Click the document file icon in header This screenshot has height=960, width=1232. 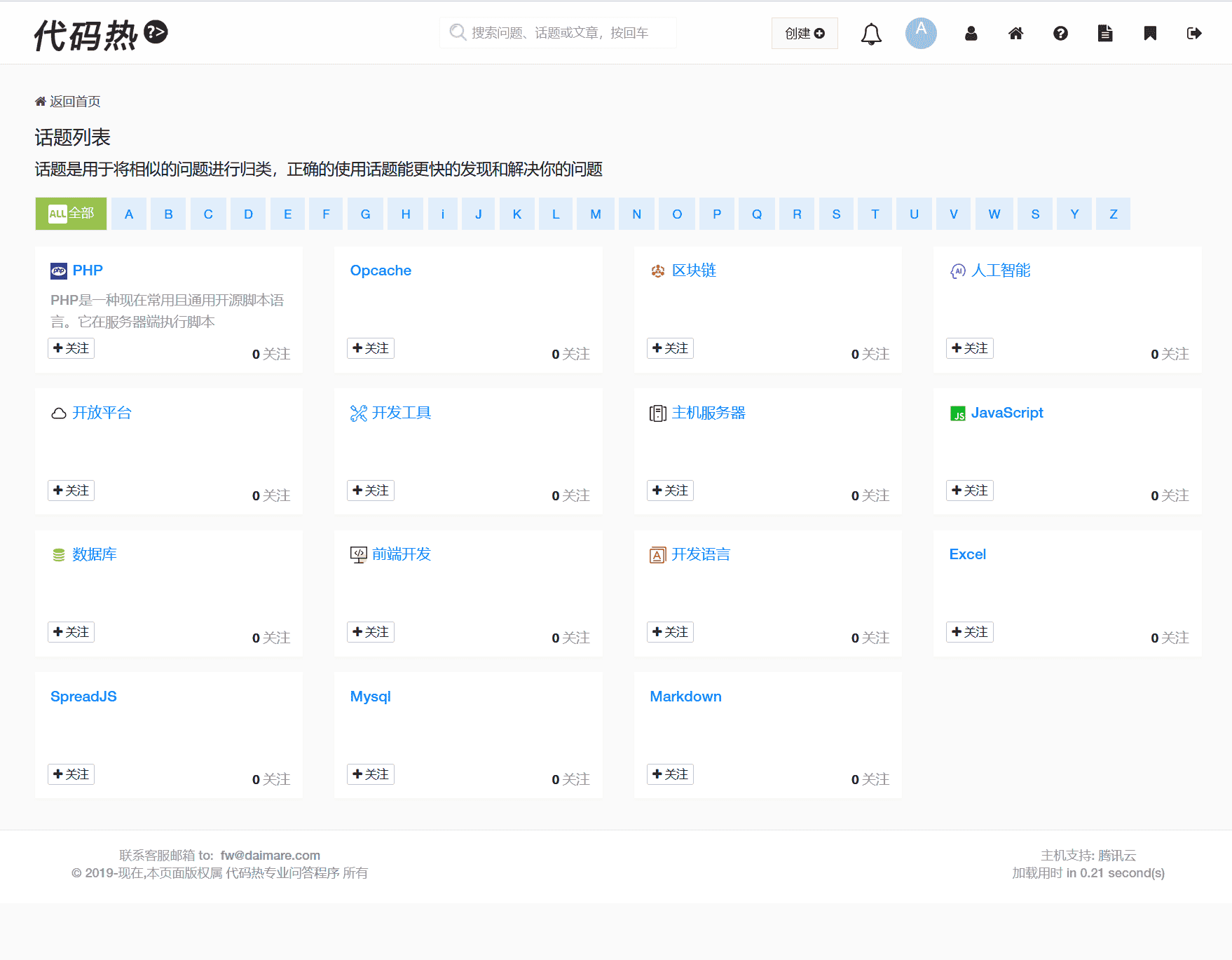click(1105, 34)
